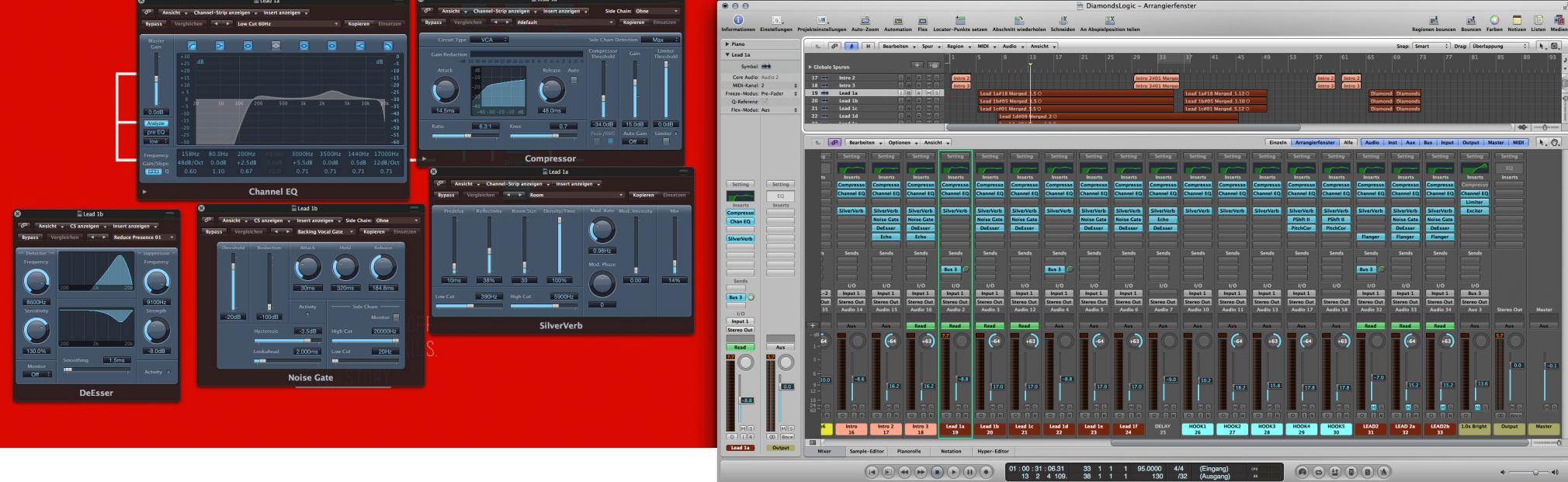
Task: Open the Snap dropdown set to Smart
Action: click(1431, 47)
